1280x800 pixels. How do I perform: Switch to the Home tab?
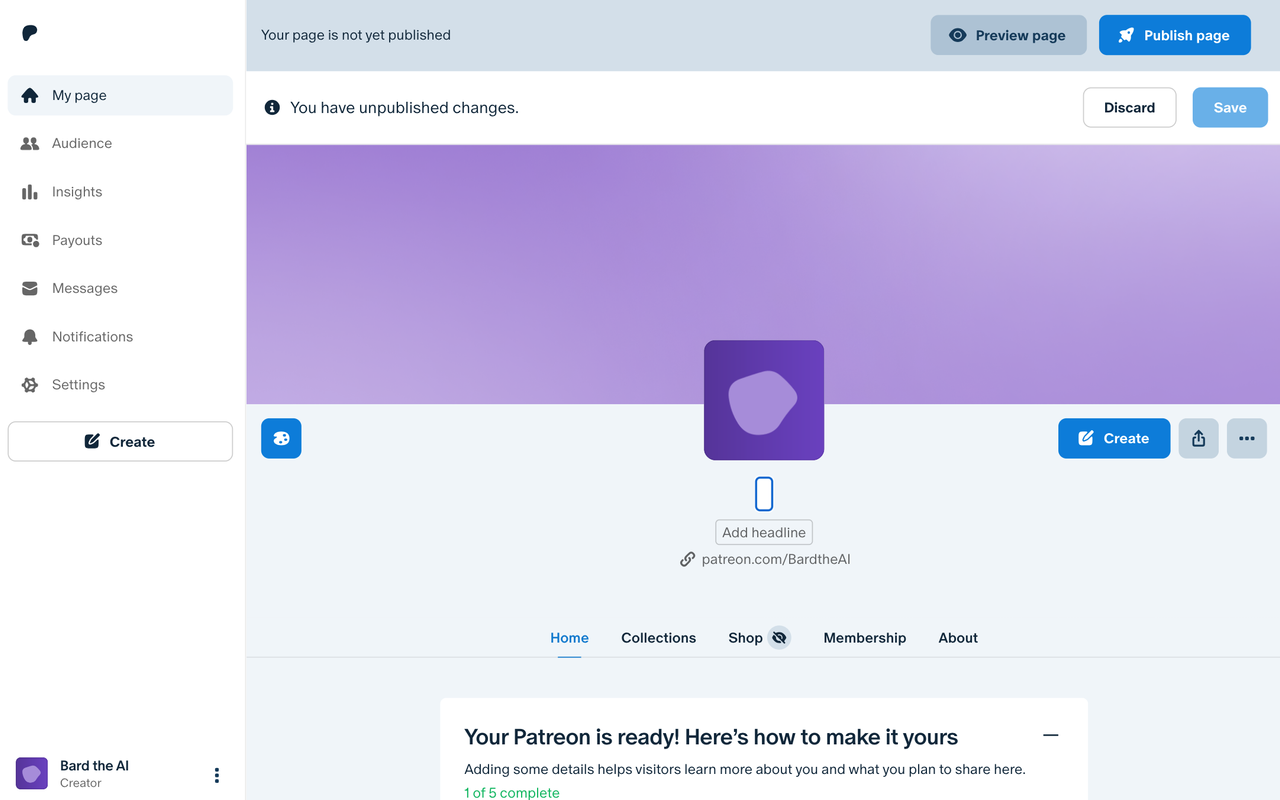[569, 638]
